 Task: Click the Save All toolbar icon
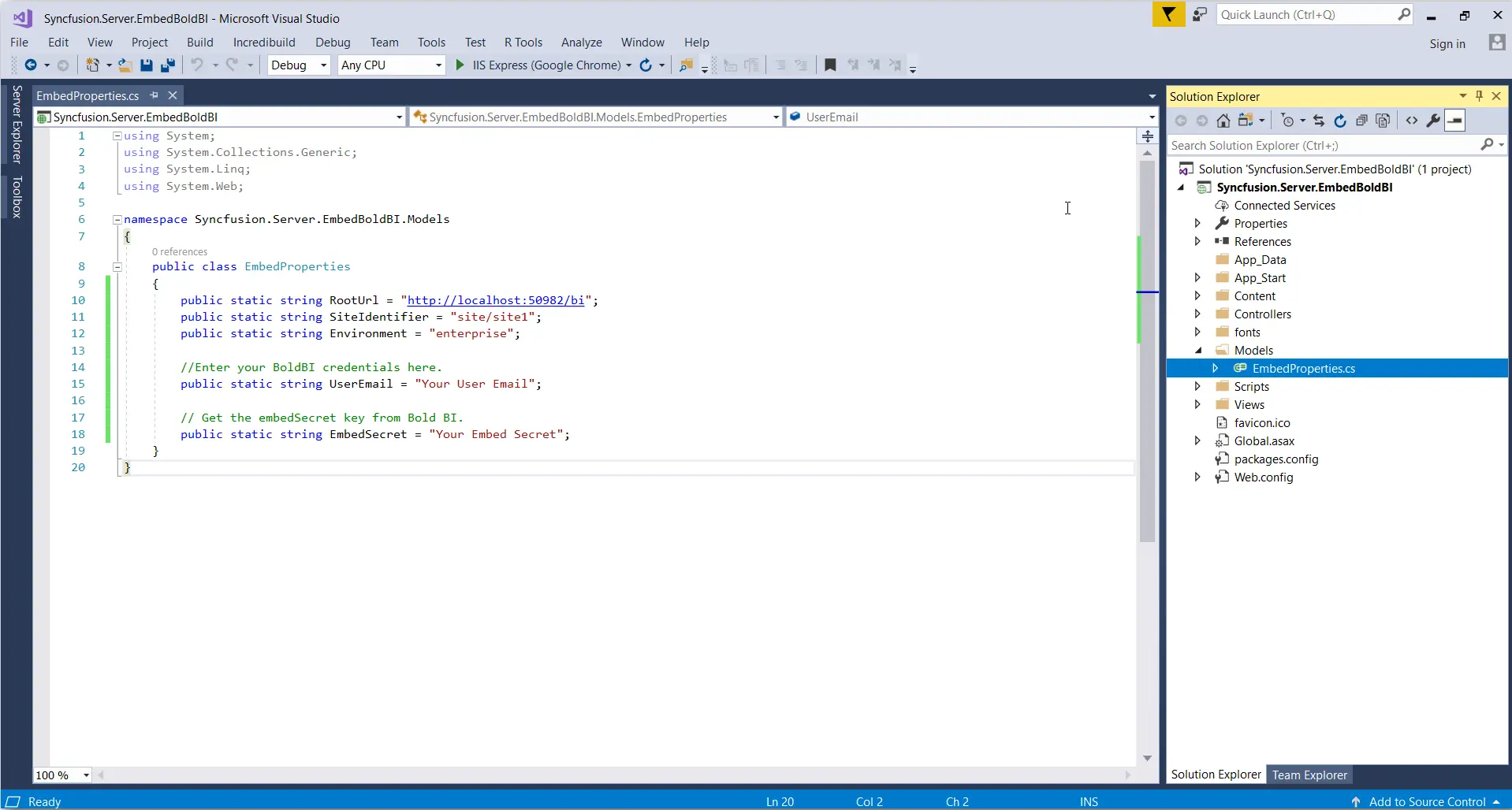[x=167, y=65]
